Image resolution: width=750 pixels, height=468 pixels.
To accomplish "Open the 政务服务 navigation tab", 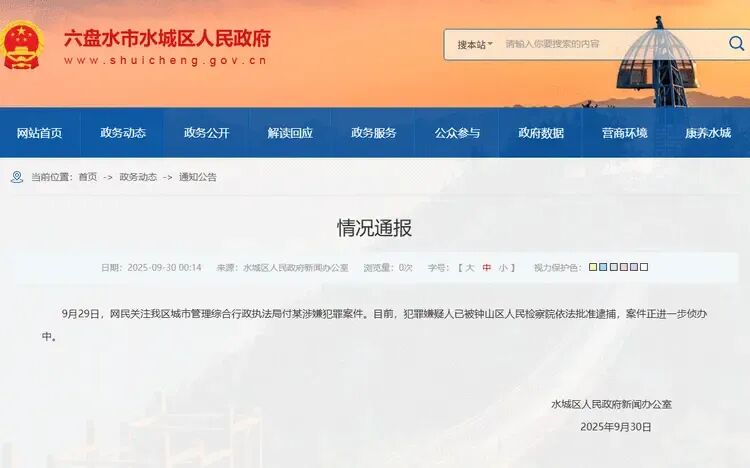I will click(374, 133).
